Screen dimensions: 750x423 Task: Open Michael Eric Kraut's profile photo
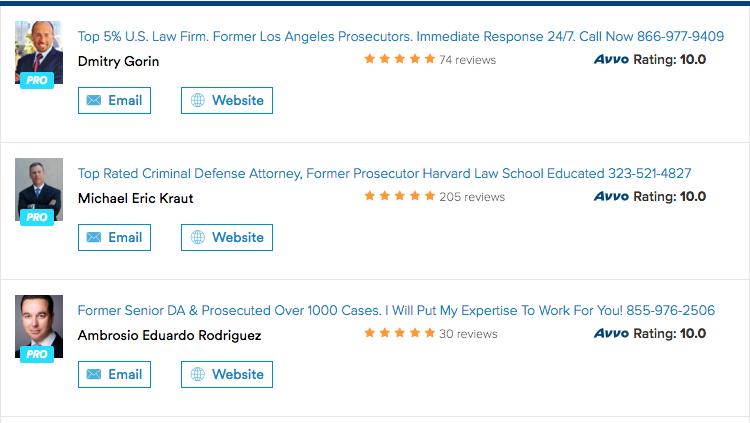click(x=39, y=189)
